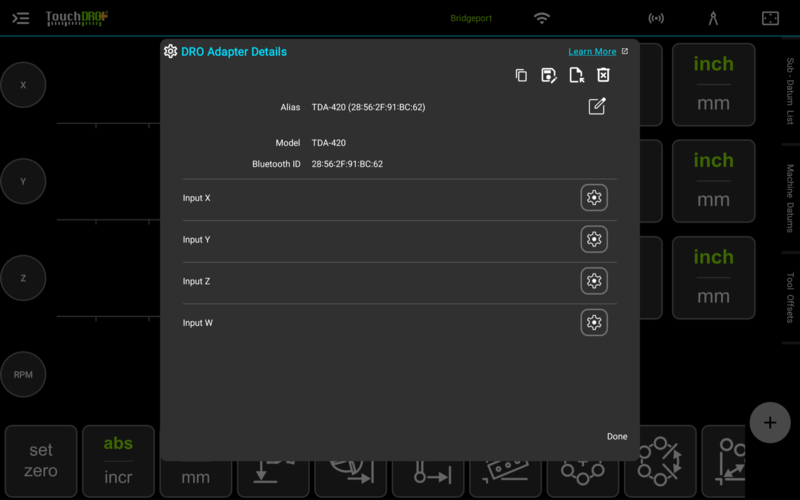Image resolution: width=800 pixels, height=500 pixels.
Task: Click the Input X label
Action: point(196,198)
